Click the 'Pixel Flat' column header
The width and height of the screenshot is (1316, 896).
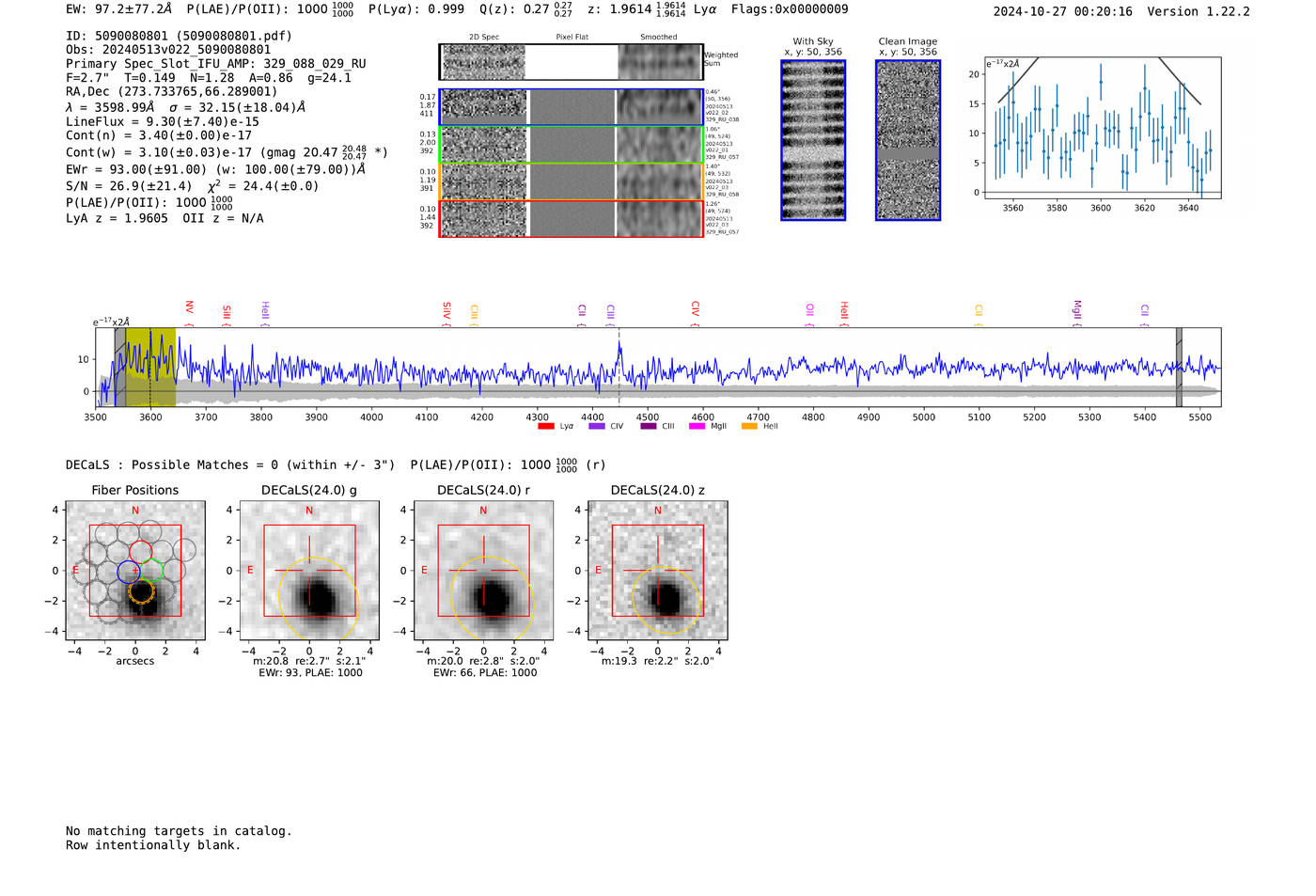tap(572, 38)
